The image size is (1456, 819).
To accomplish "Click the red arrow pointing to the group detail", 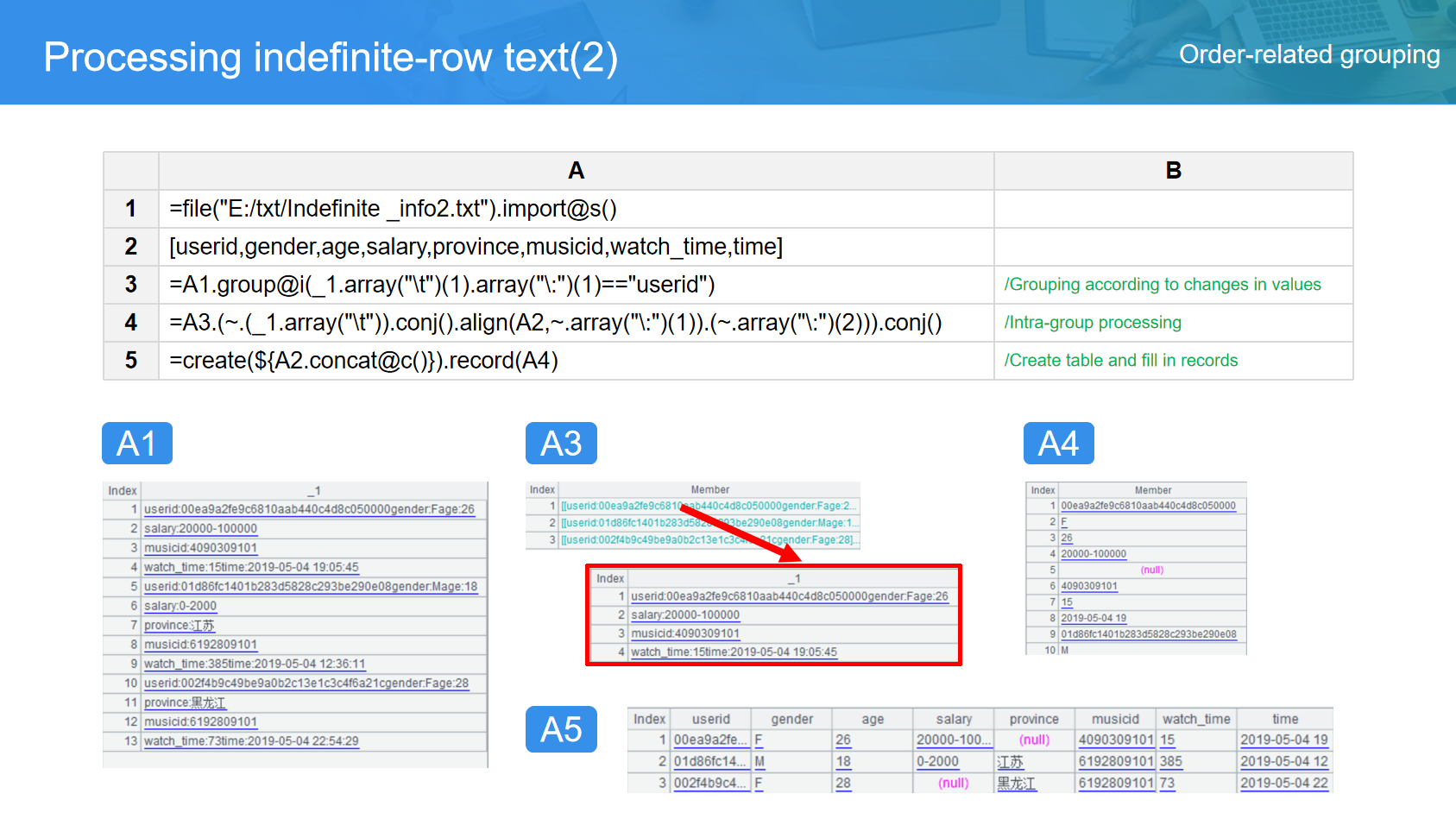I will coord(740,532).
